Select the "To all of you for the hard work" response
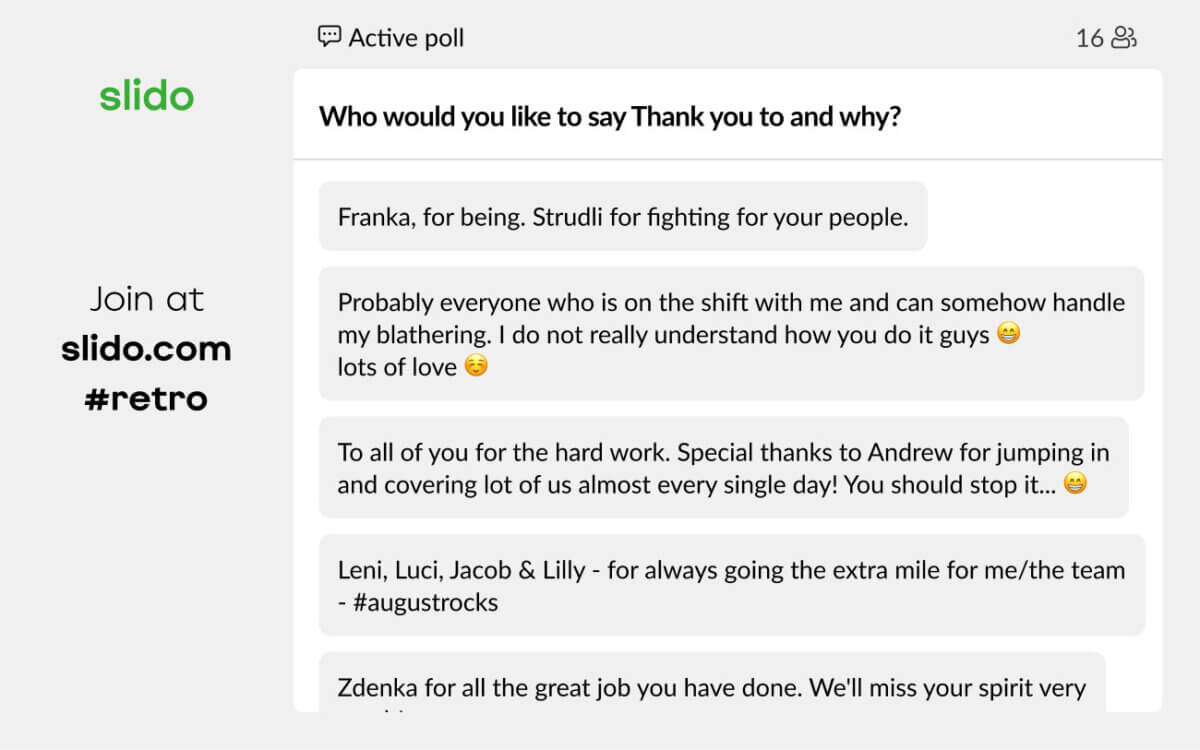The image size is (1200, 750). pos(722,468)
